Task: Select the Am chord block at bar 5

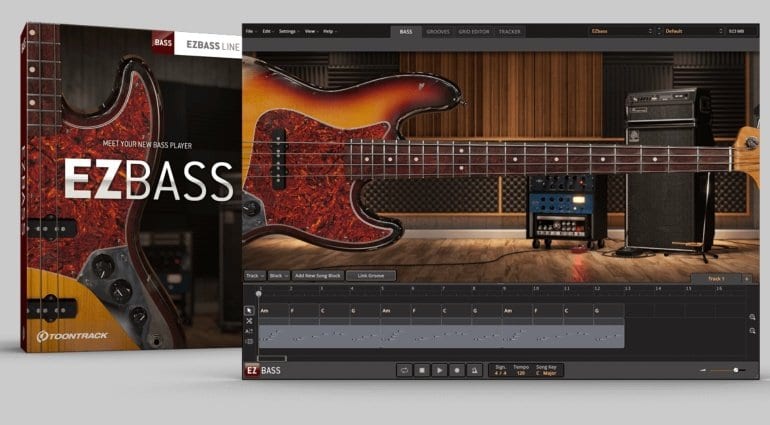Action: click(396, 311)
